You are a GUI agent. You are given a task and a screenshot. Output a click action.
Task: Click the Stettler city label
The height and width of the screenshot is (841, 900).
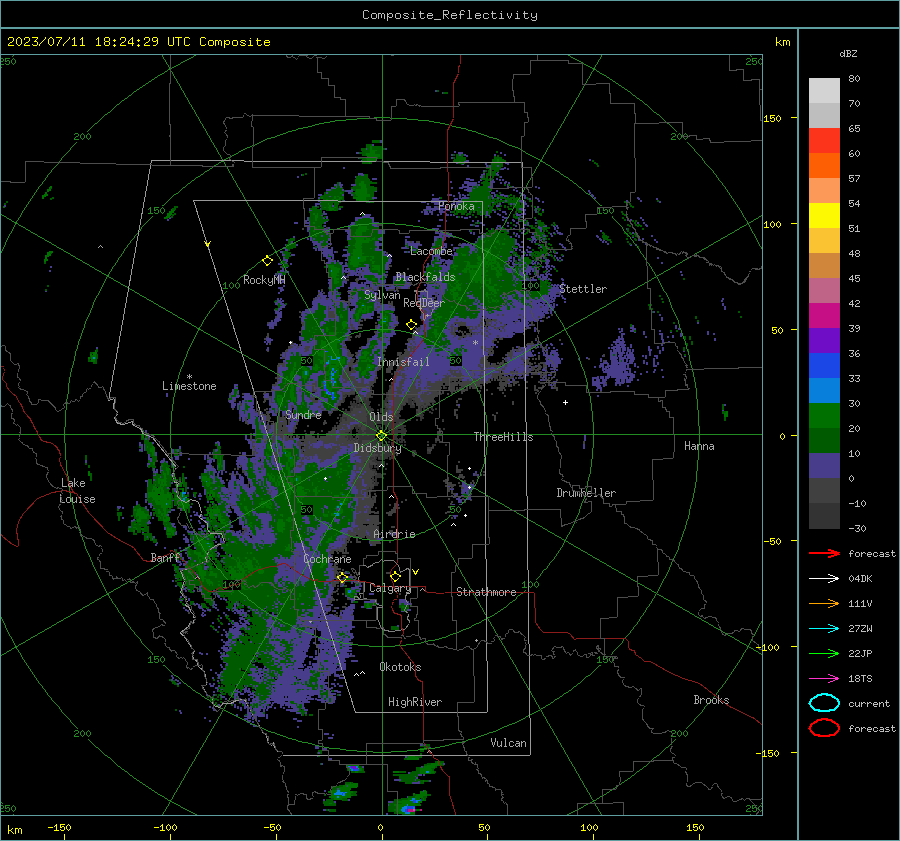pyautogui.click(x=583, y=289)
